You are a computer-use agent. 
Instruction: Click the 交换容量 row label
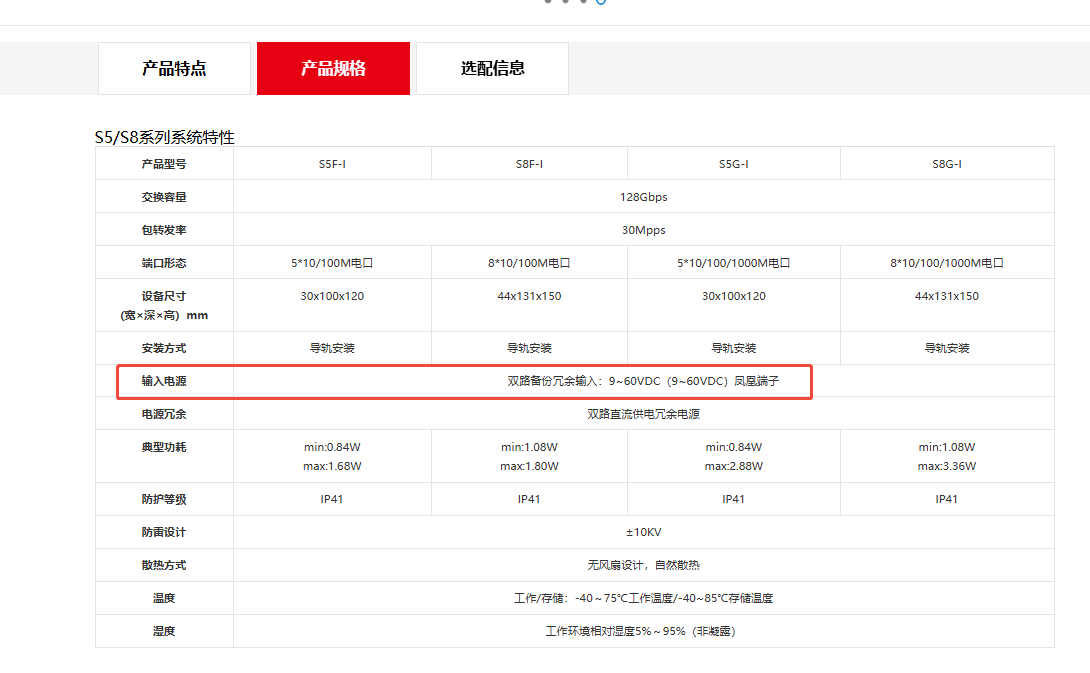point(164,197)
